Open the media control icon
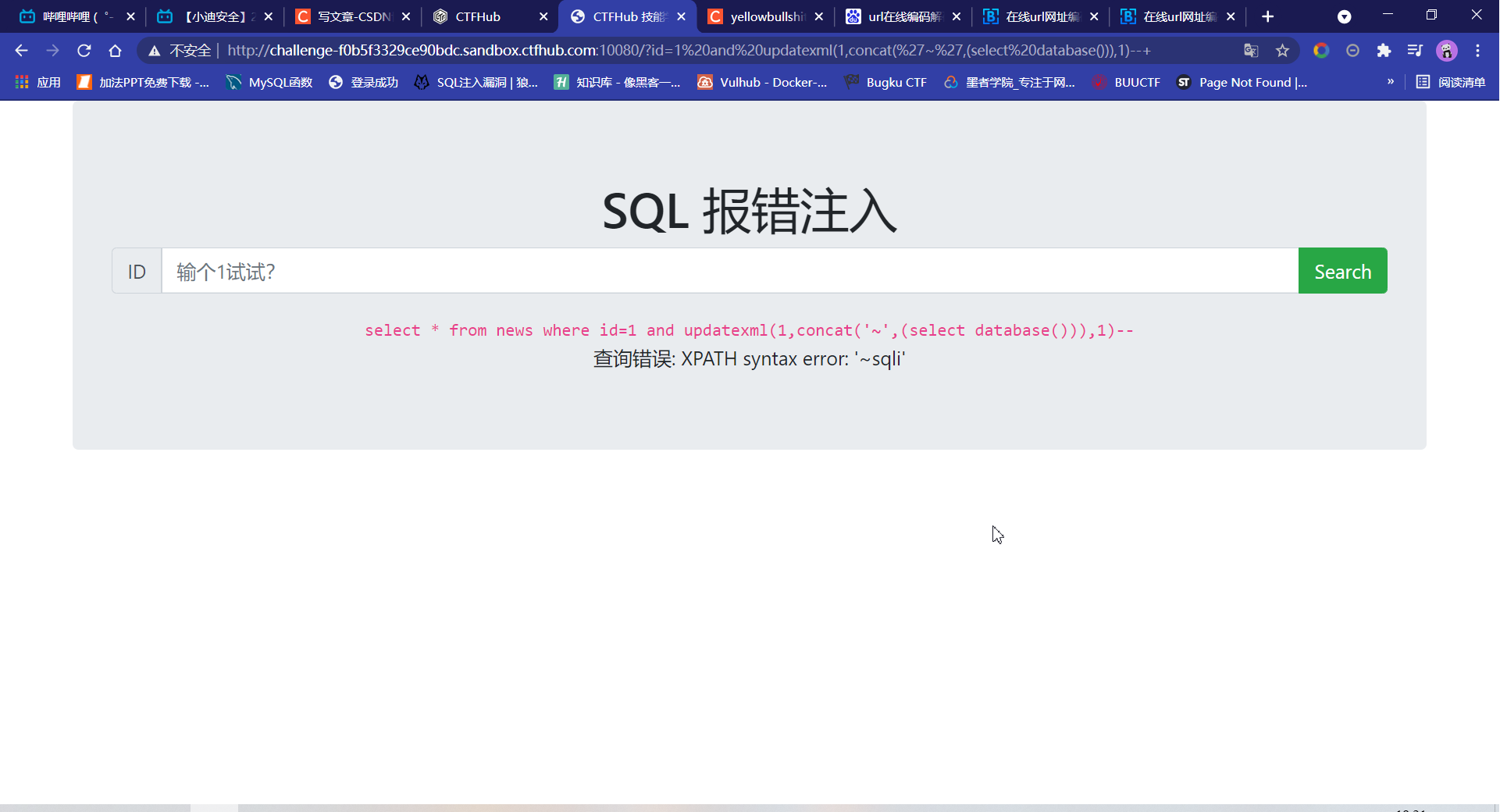1500x812 pixels. click(x=1415, y=51)
